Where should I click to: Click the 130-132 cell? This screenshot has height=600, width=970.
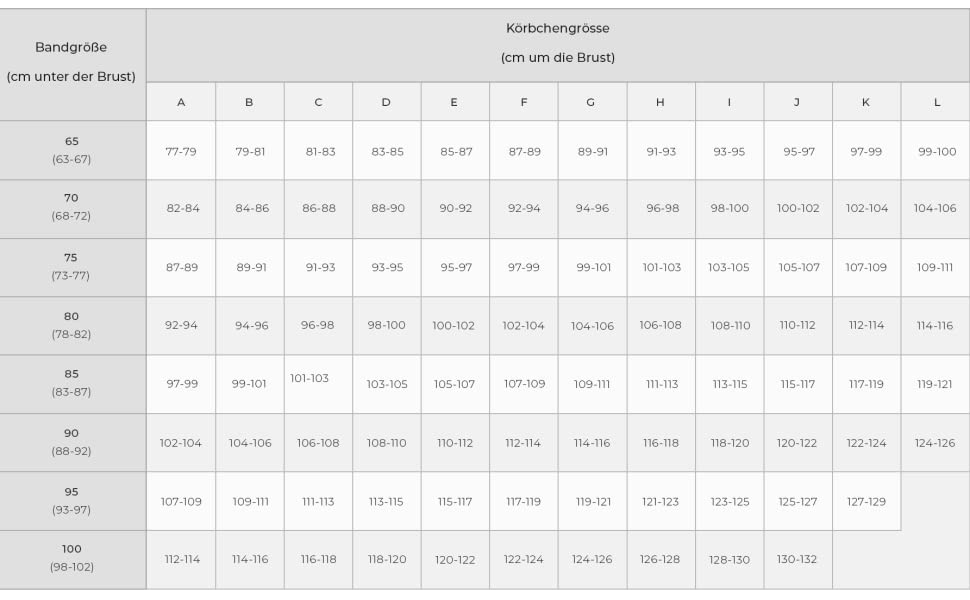click(x=797, y=559)
